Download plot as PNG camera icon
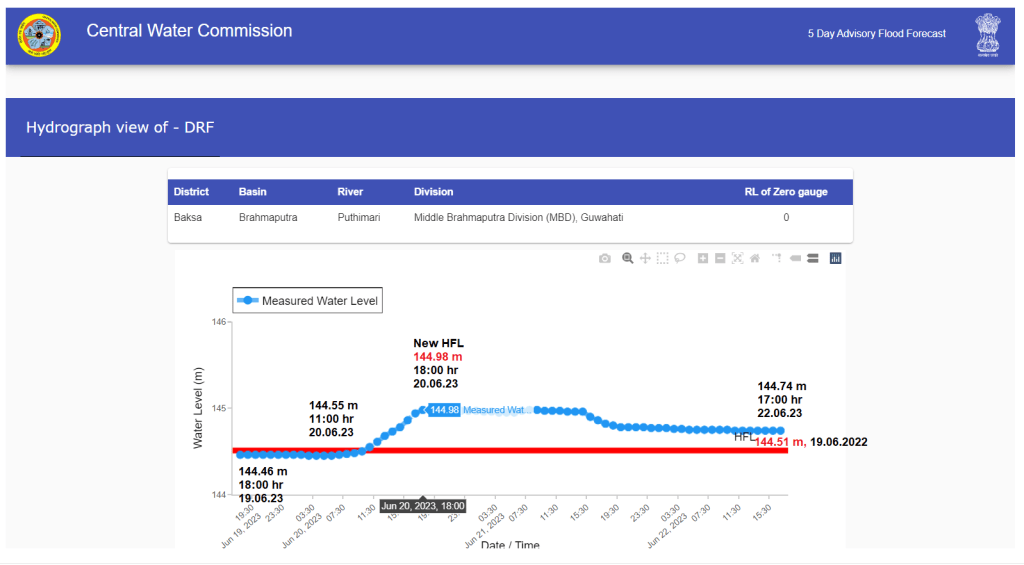This screenshot has height=565, width=1024. click(605, 258)
